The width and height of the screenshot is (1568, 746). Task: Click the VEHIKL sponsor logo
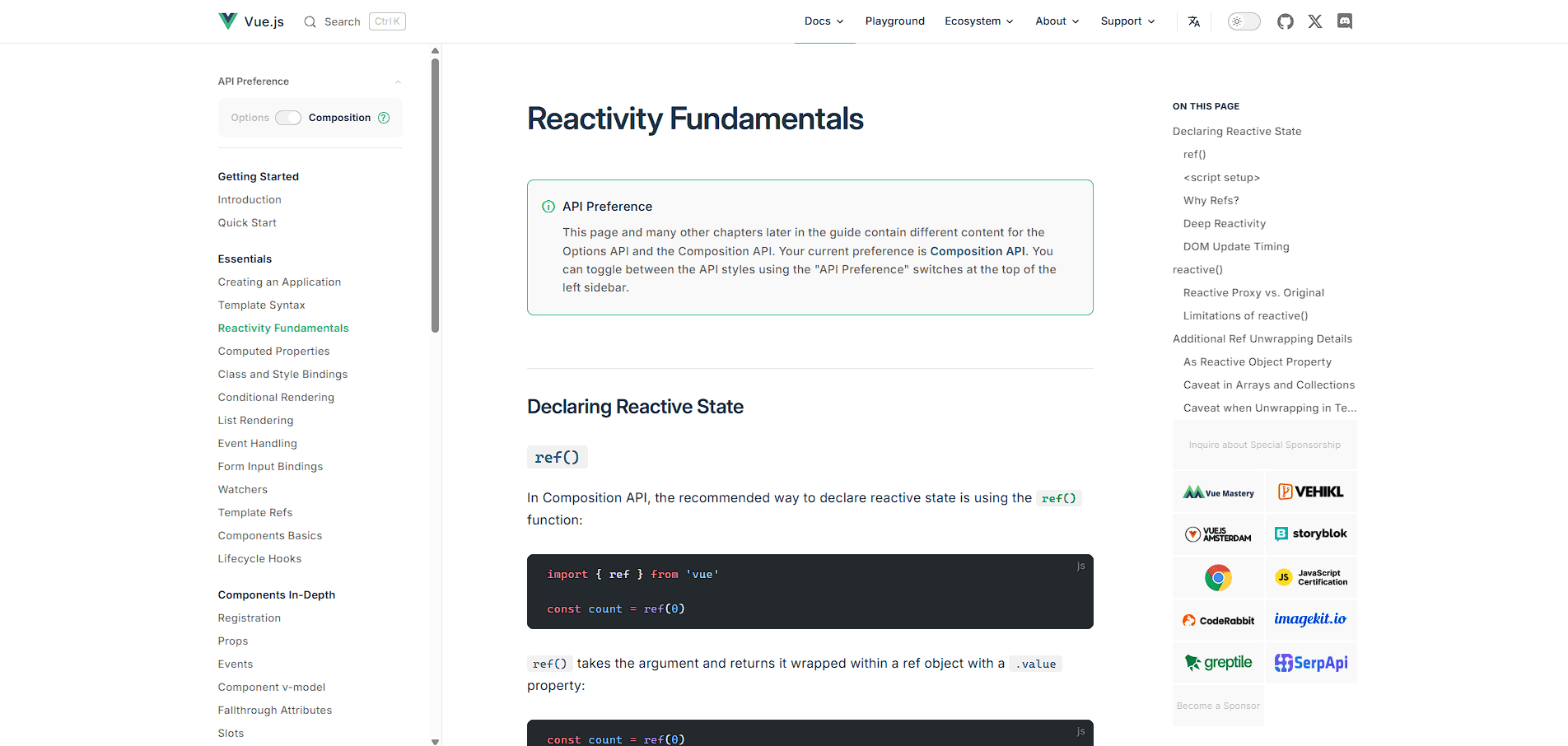click(x=1311, y=492)
